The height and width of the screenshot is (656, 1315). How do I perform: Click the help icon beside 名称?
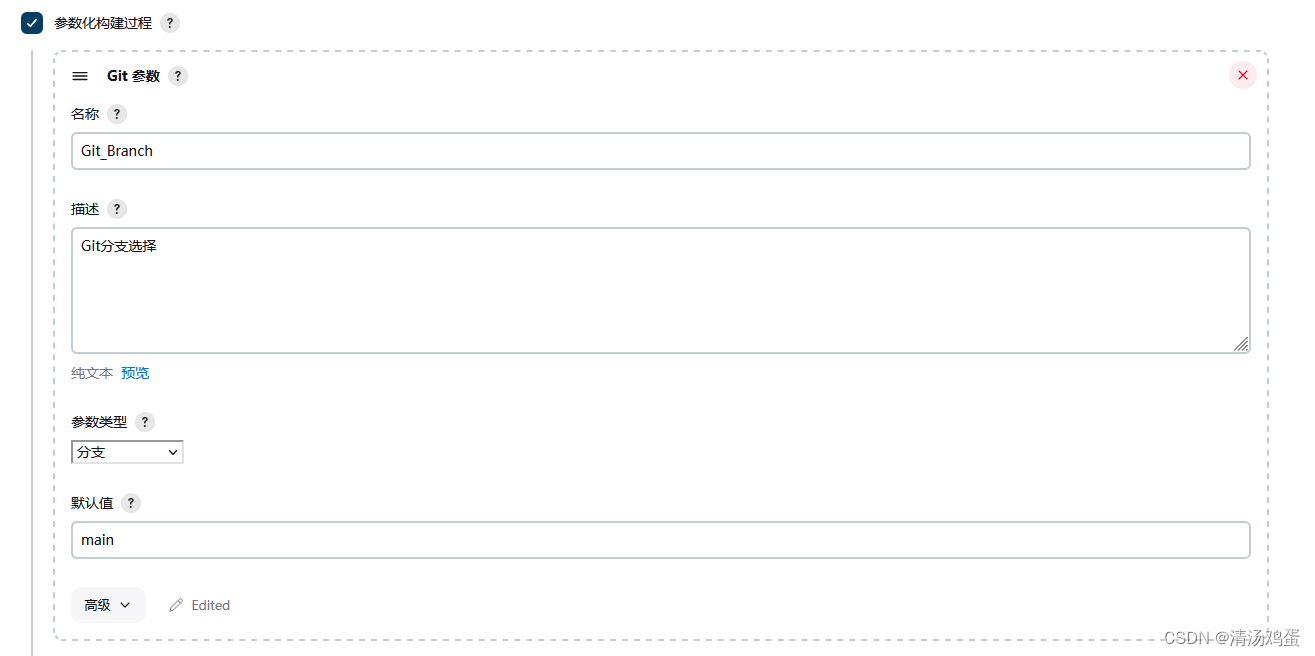[117, 114]
